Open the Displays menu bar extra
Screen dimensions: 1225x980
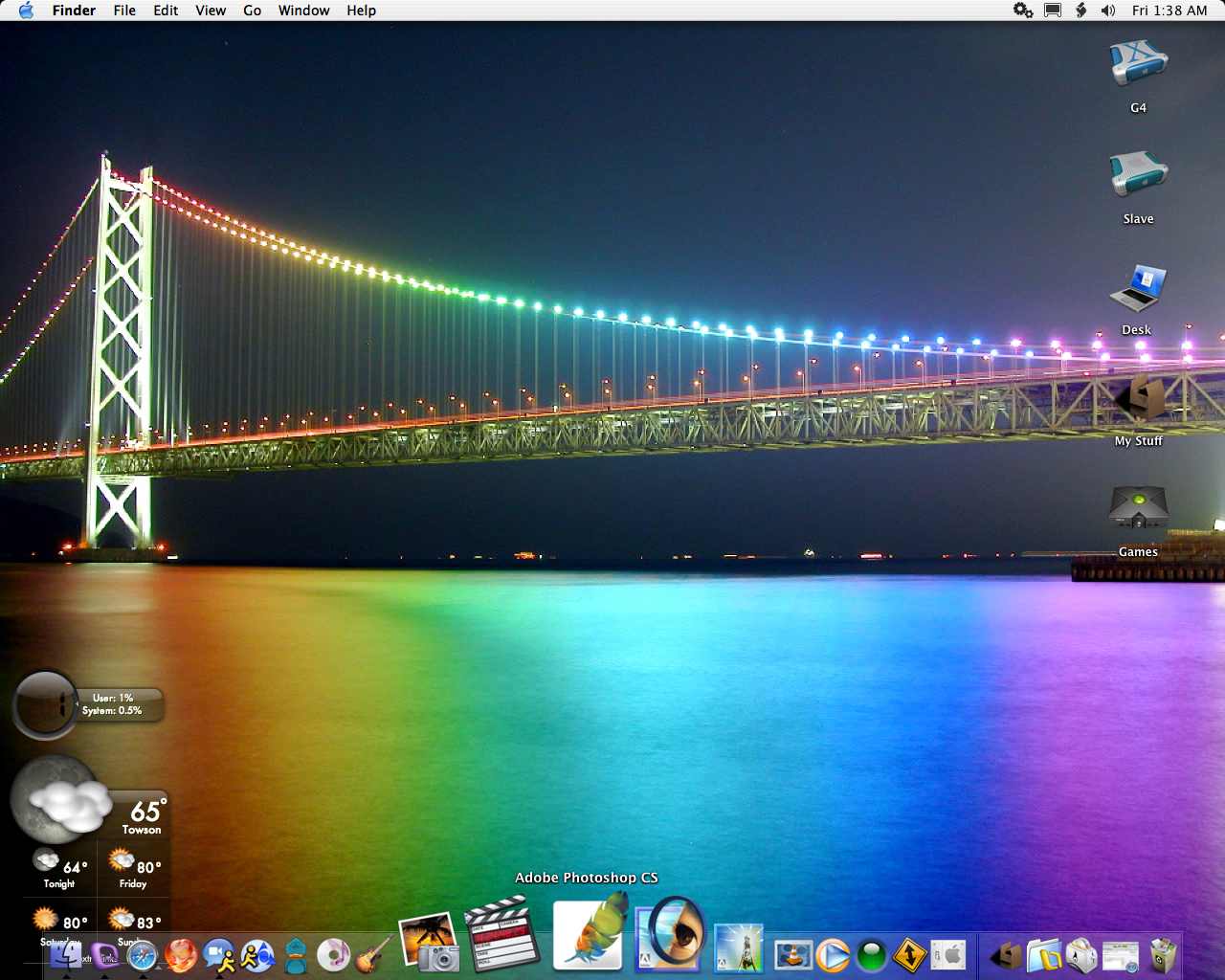(1053, 11)
